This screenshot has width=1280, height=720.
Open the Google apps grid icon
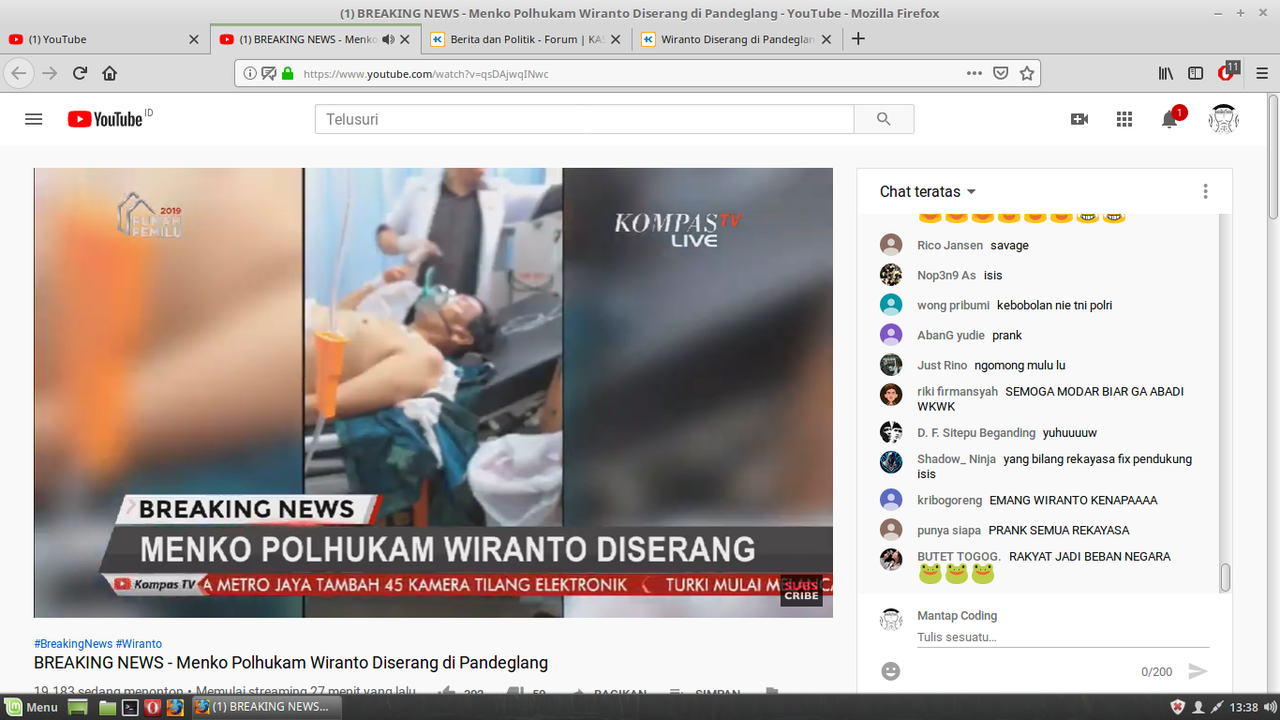(x=1124, y=118)
